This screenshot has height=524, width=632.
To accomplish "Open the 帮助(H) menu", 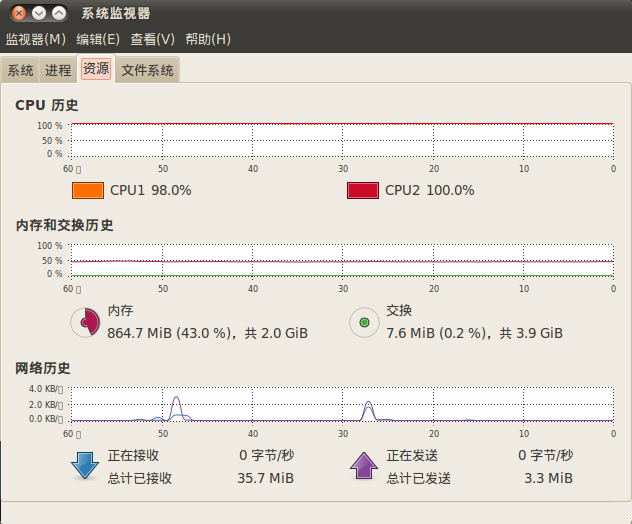I will (x=208, y=39).
